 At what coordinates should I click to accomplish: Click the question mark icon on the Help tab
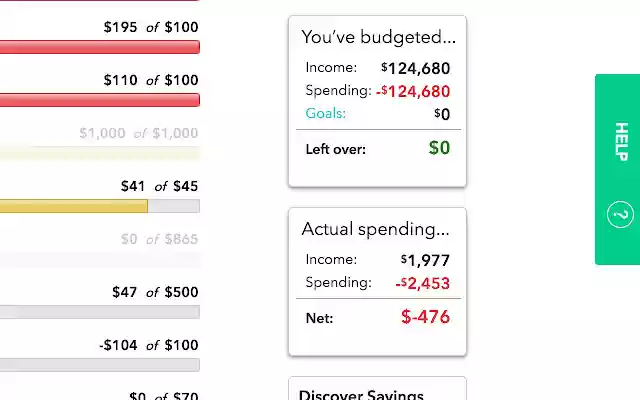click(x=620, y=215)
